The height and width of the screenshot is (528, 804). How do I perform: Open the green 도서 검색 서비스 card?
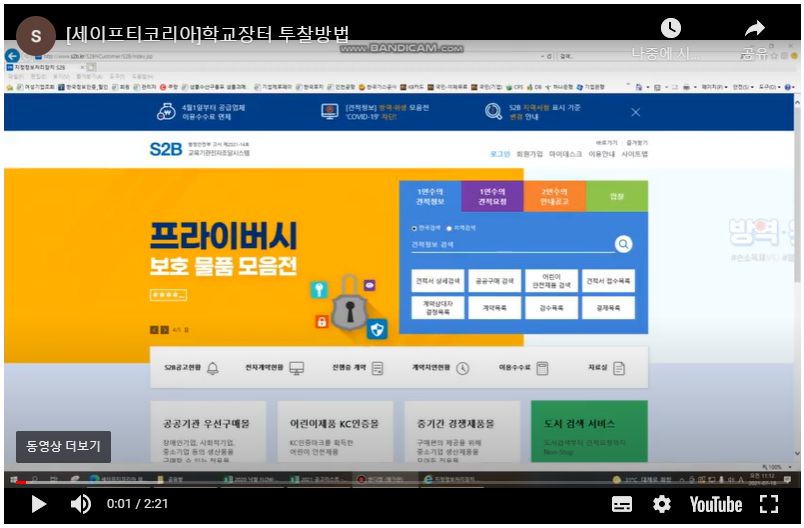(590, 432)
